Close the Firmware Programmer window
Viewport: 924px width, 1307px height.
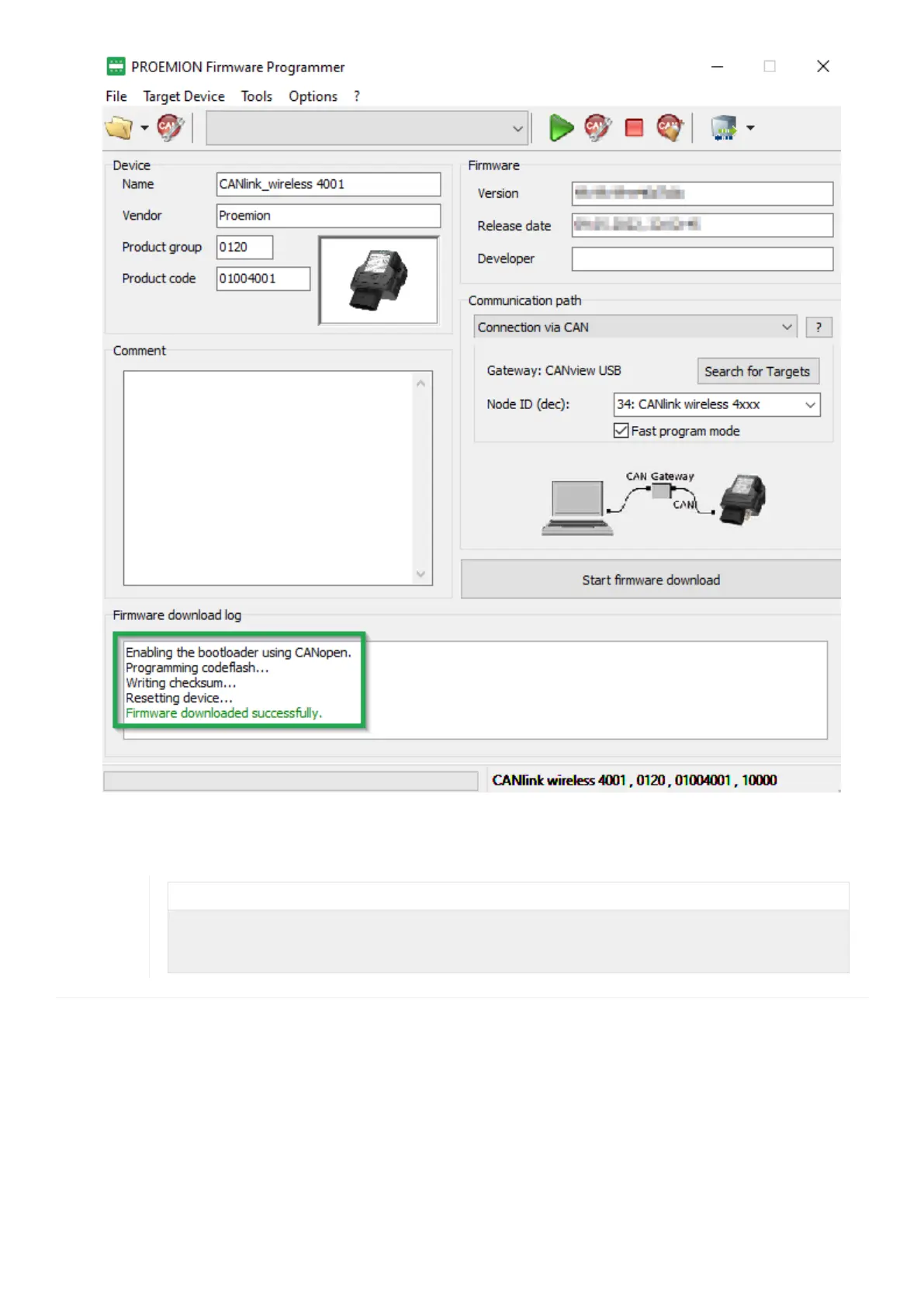point(823,67)
